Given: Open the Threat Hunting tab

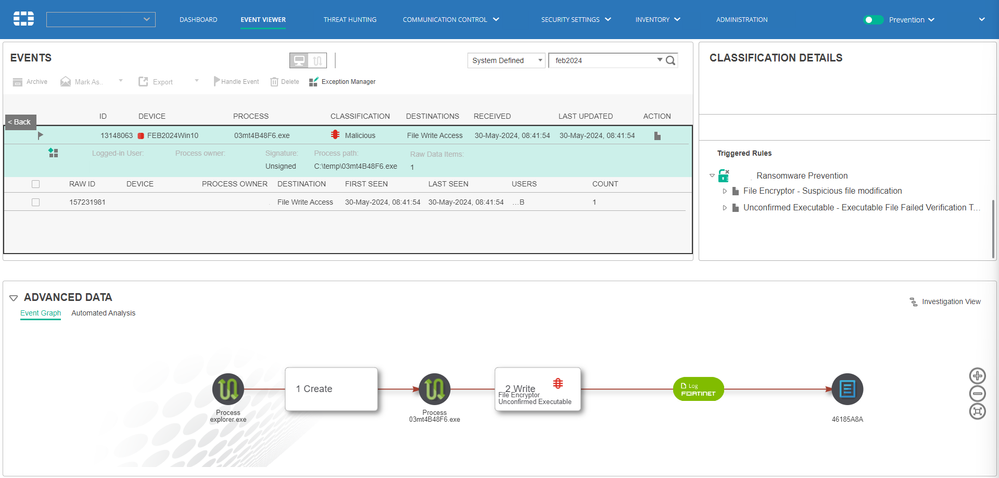Looking at the screenshot, I should pos(350,20).
